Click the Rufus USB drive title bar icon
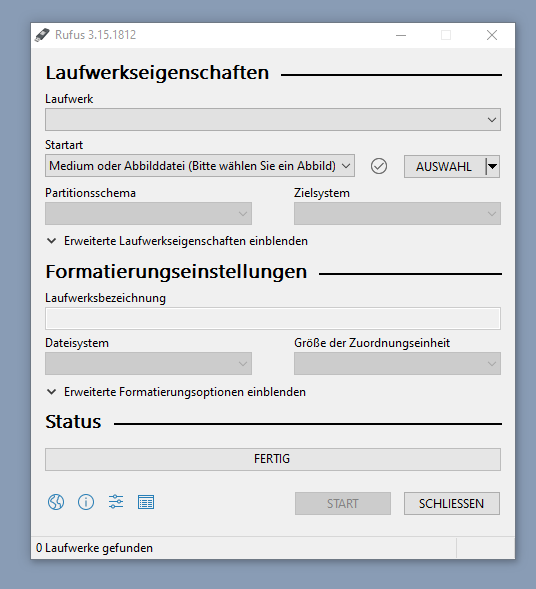This screenshot has width=536, height=589. point(42,35)
